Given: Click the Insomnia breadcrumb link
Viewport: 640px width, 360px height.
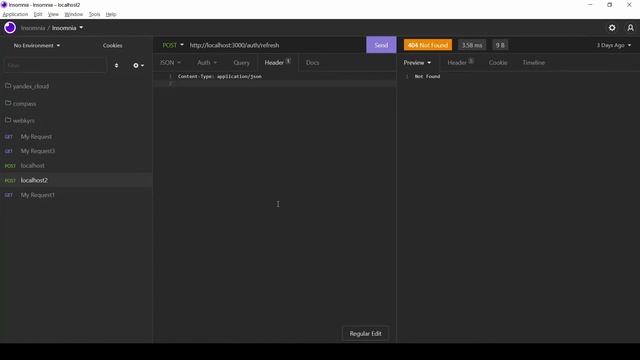Looking at the screenshot, I should (x=33, y=28).
